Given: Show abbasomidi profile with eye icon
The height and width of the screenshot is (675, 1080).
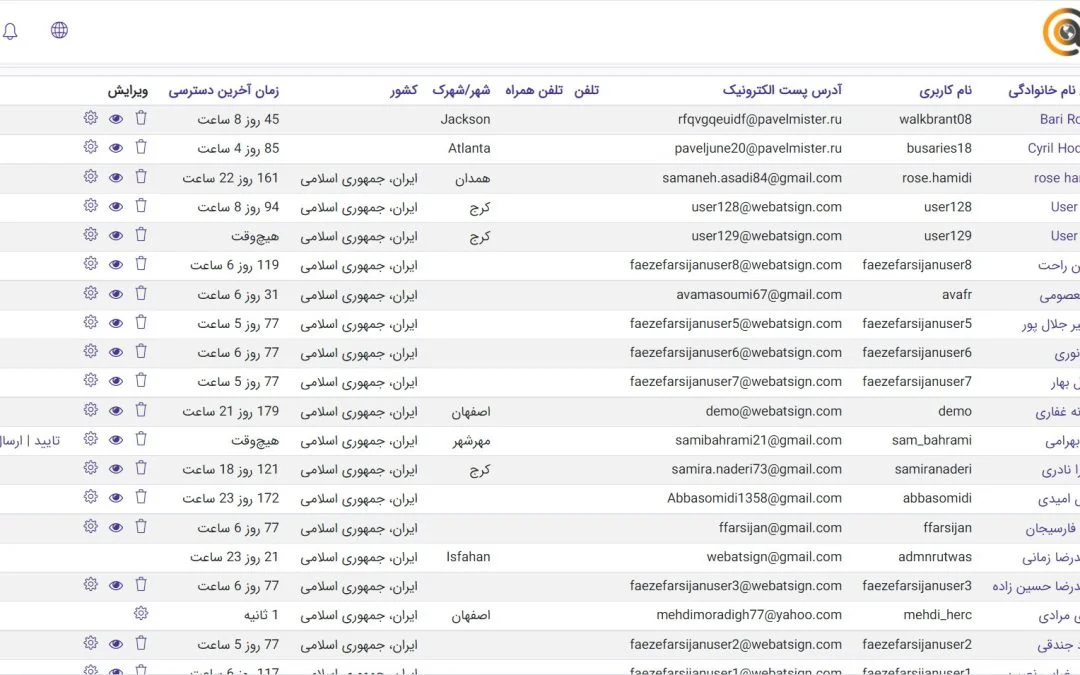Looking at the screenshot, I should [x=116, y=498].
